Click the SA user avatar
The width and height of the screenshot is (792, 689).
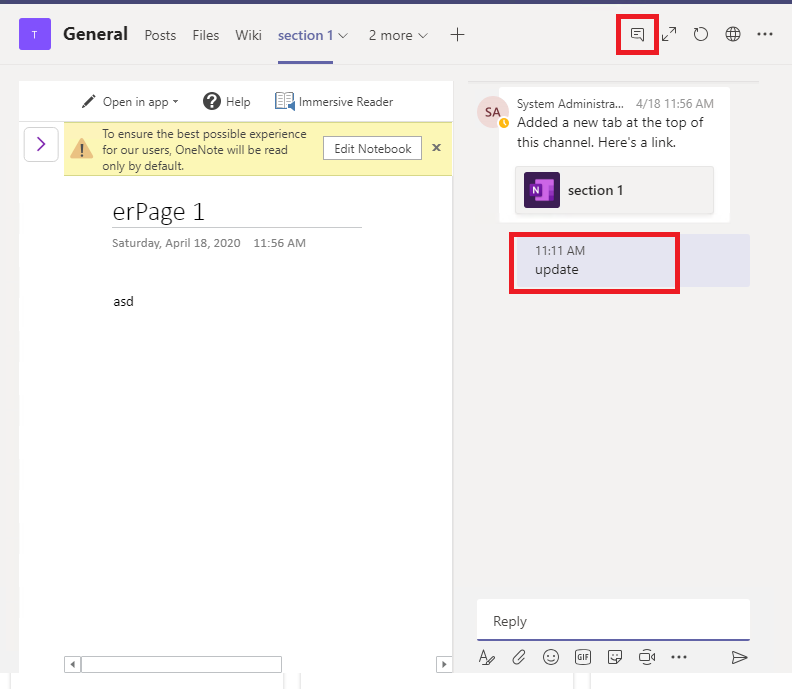(492, 112)
